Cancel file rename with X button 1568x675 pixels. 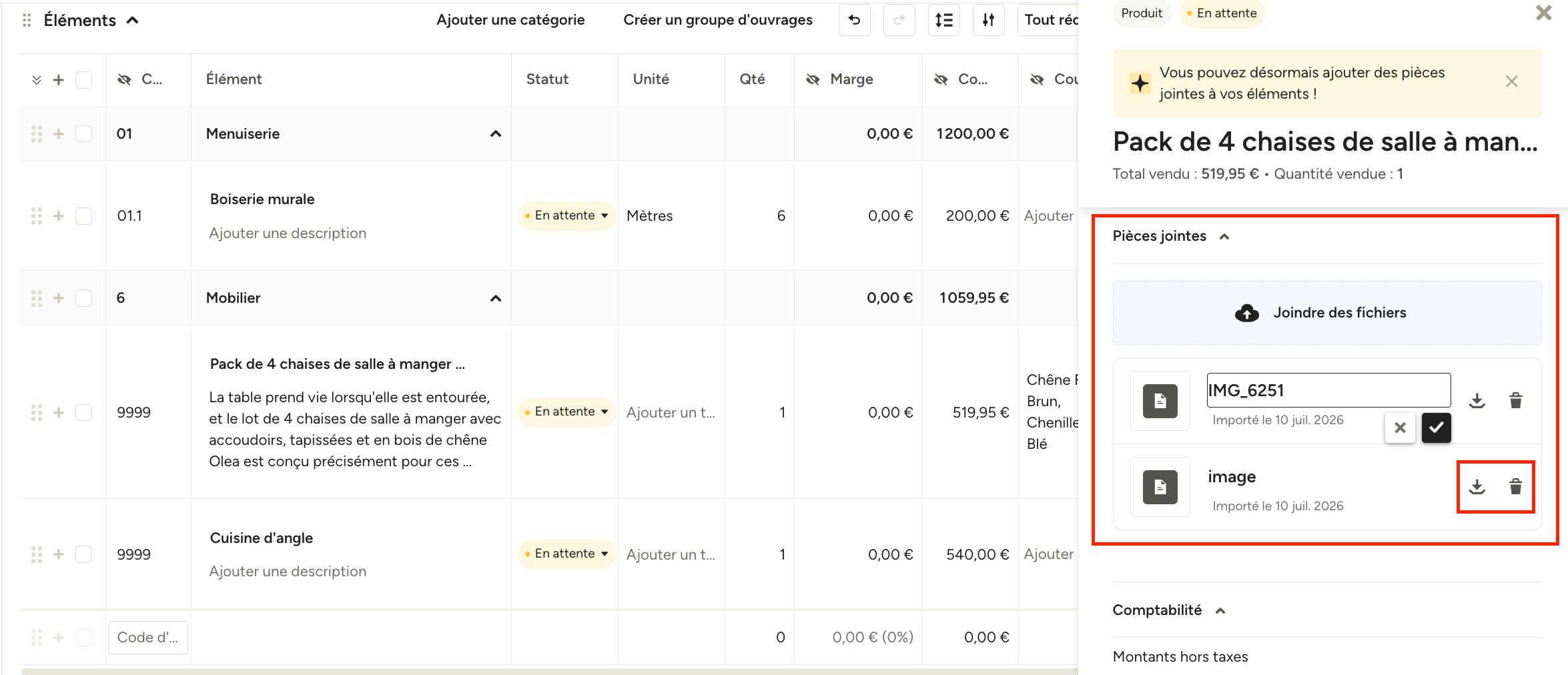[1400, 428]
